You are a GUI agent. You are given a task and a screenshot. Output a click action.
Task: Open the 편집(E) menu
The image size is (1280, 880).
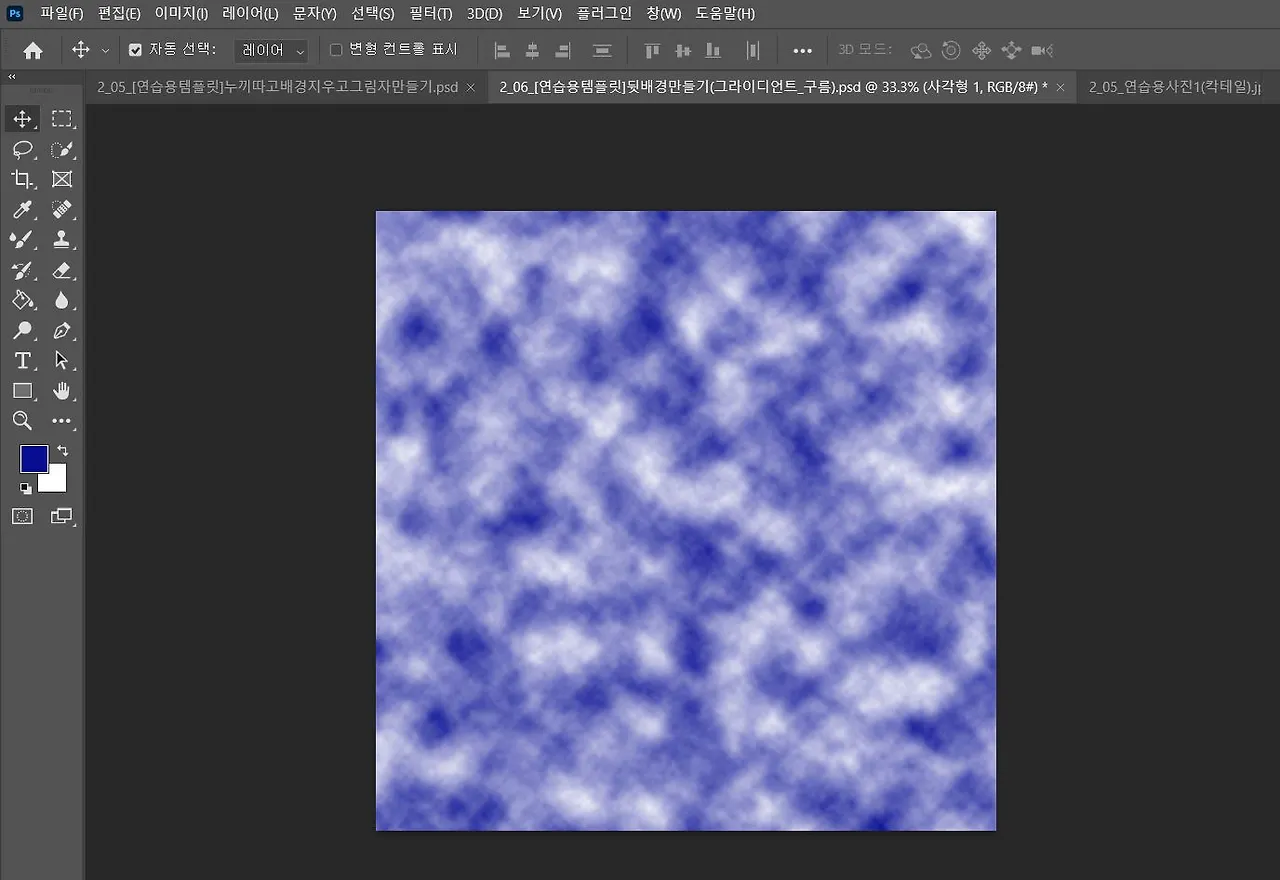click(x=119, y=14)
